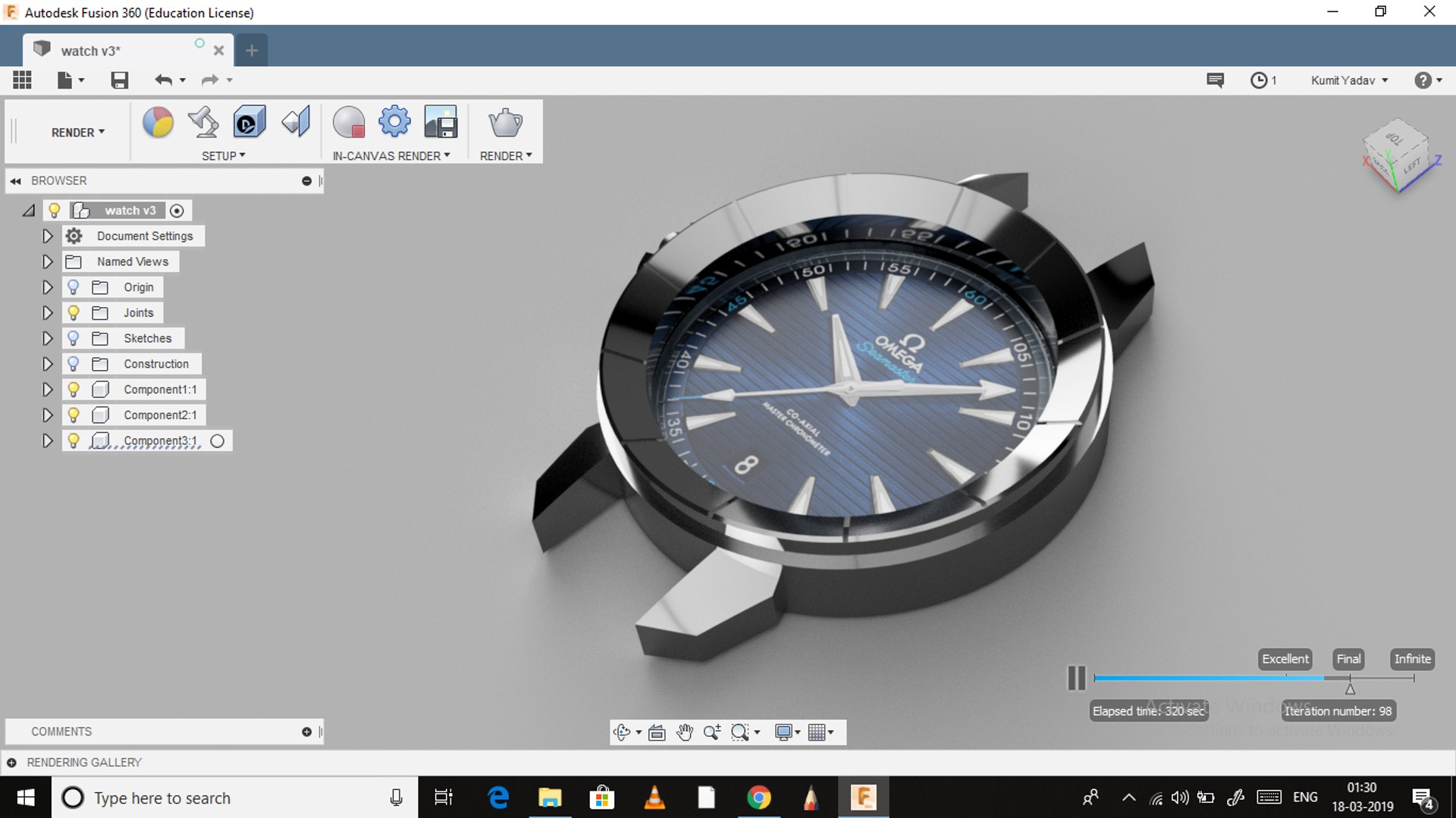Select the Decal tool icon
Image resolution: width=1456 pixels, height=818 pixels.
[x=249, y=123]
